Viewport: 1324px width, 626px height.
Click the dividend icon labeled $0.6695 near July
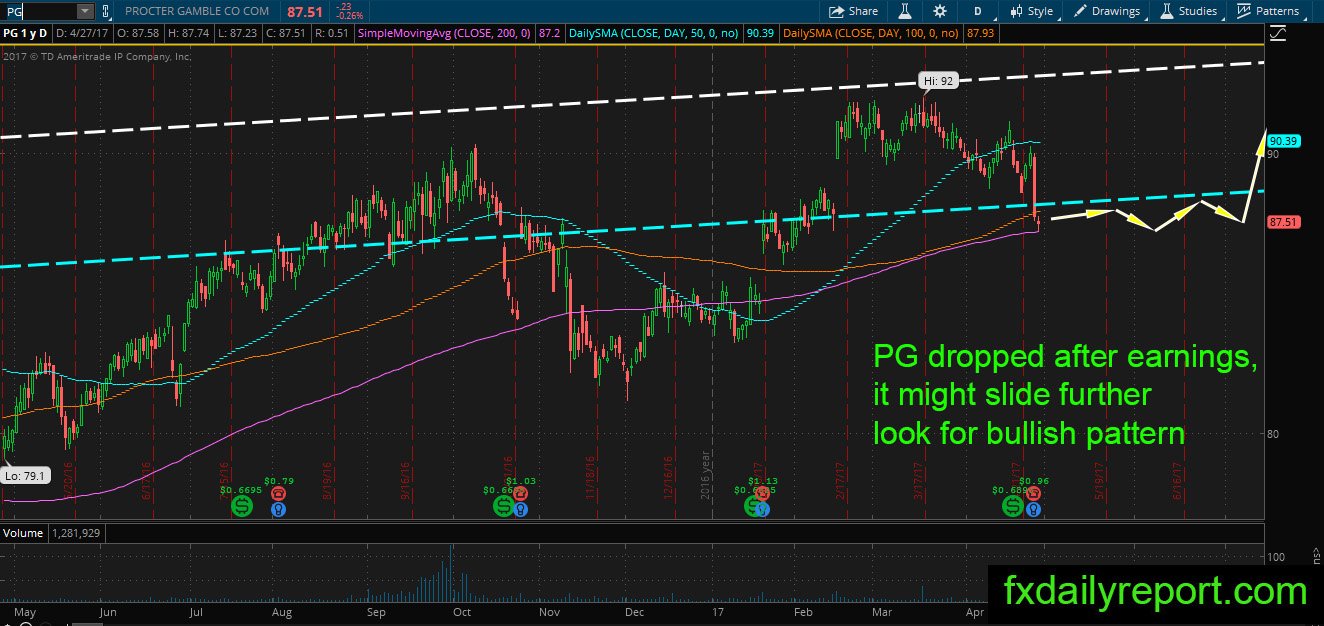pos(242,507)
